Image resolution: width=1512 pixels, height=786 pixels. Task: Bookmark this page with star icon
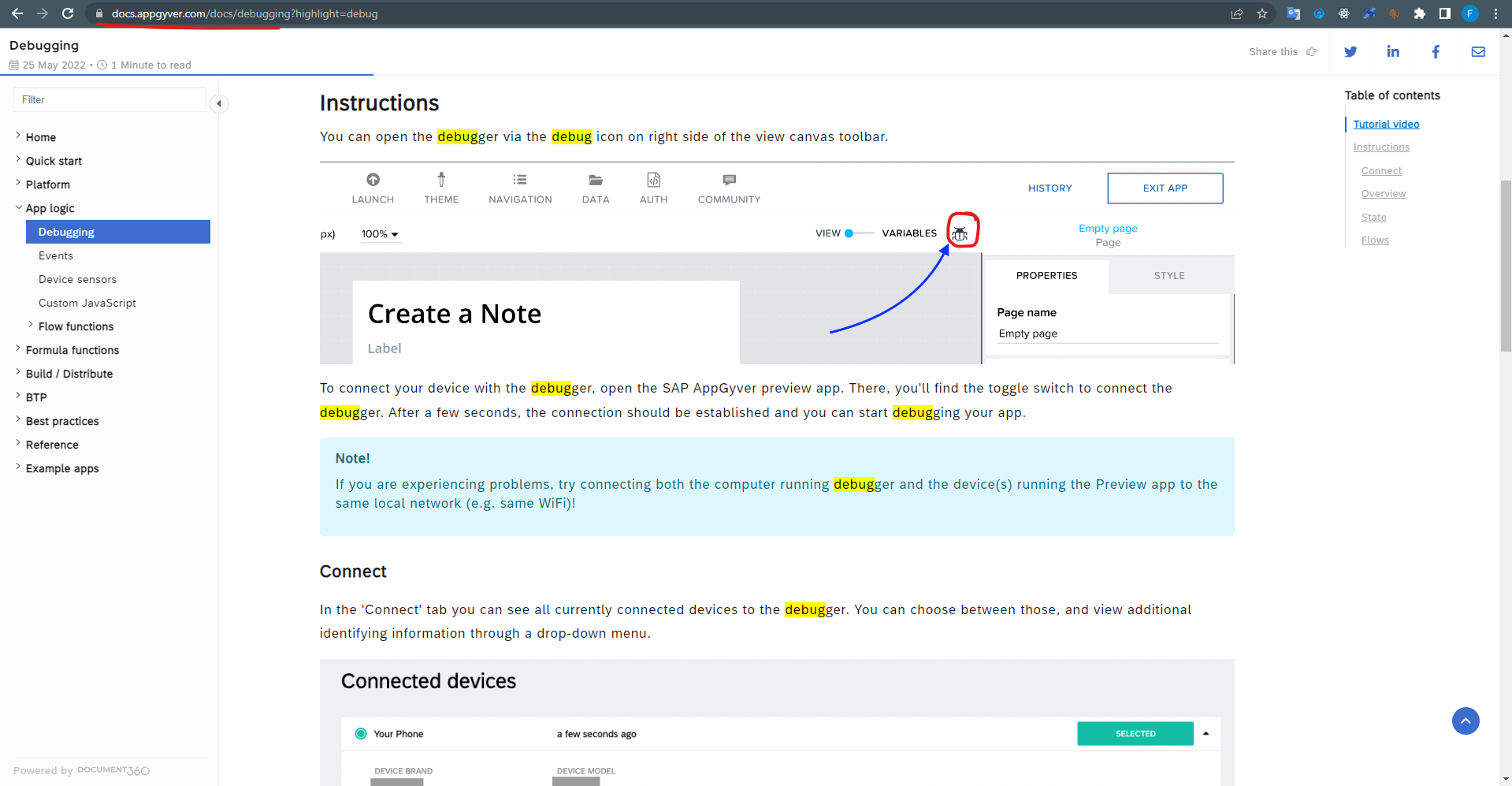(1262, 13)
